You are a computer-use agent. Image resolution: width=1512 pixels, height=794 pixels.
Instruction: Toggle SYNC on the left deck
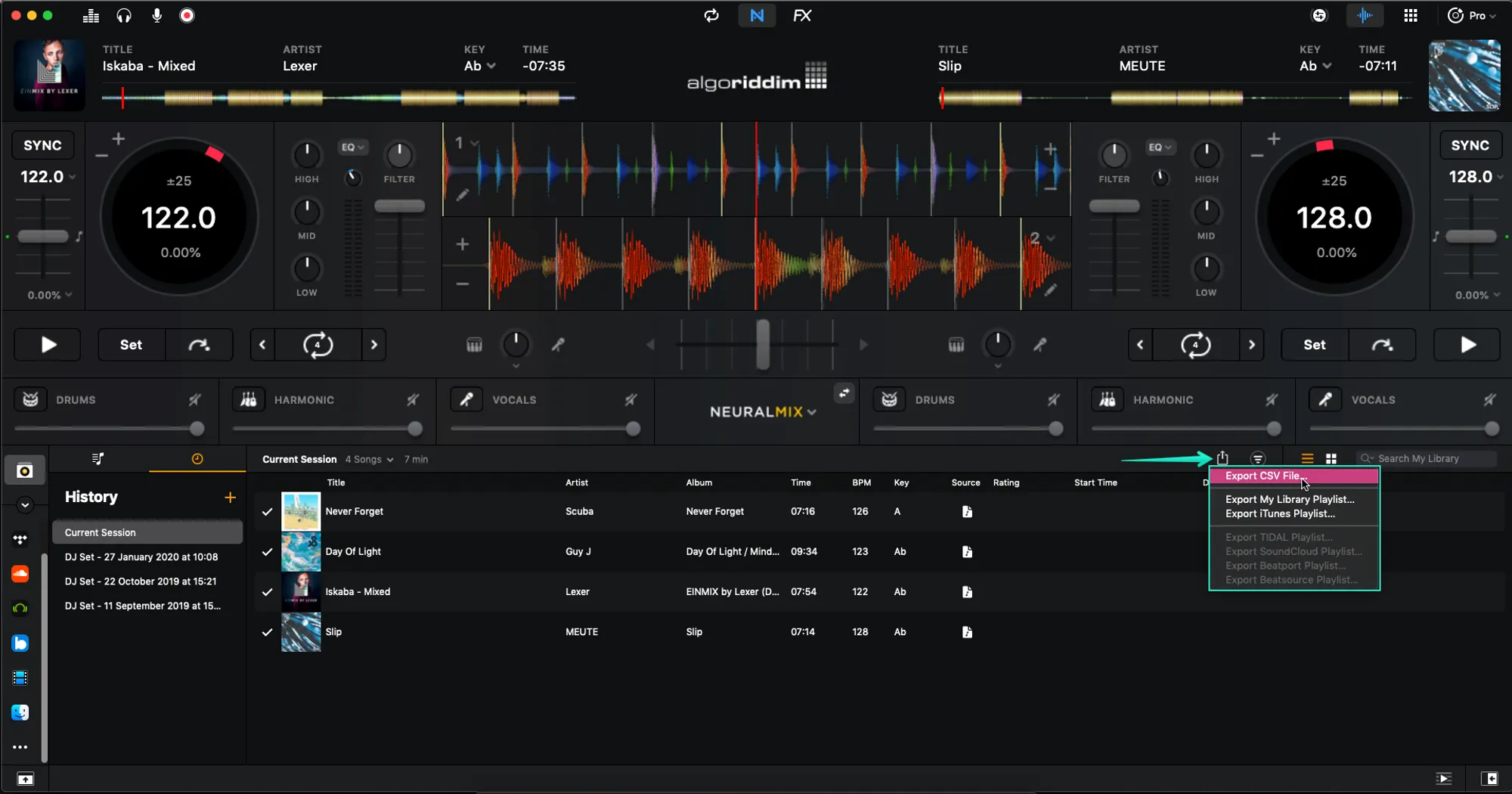42,145
